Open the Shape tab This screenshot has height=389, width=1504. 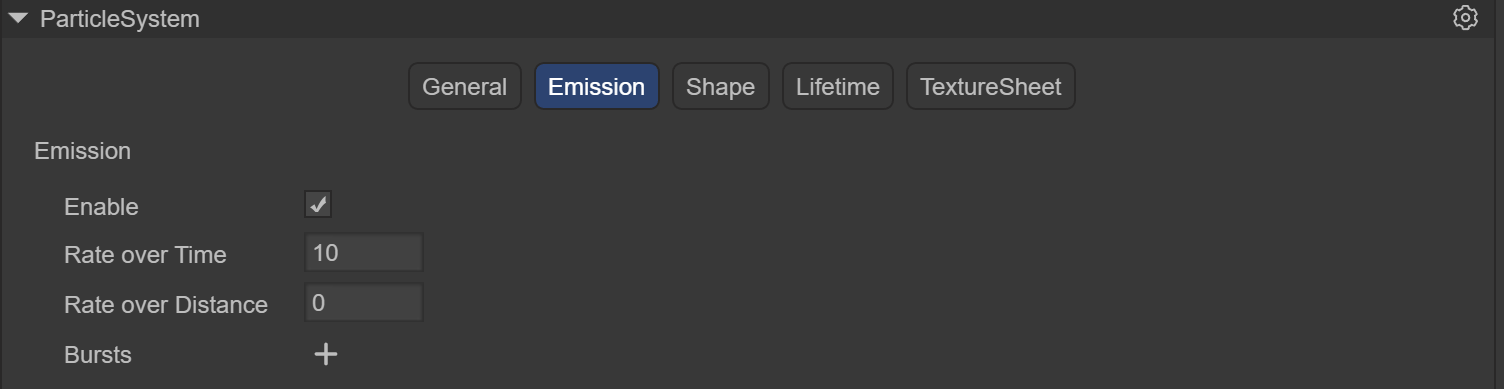coord(720,86)
